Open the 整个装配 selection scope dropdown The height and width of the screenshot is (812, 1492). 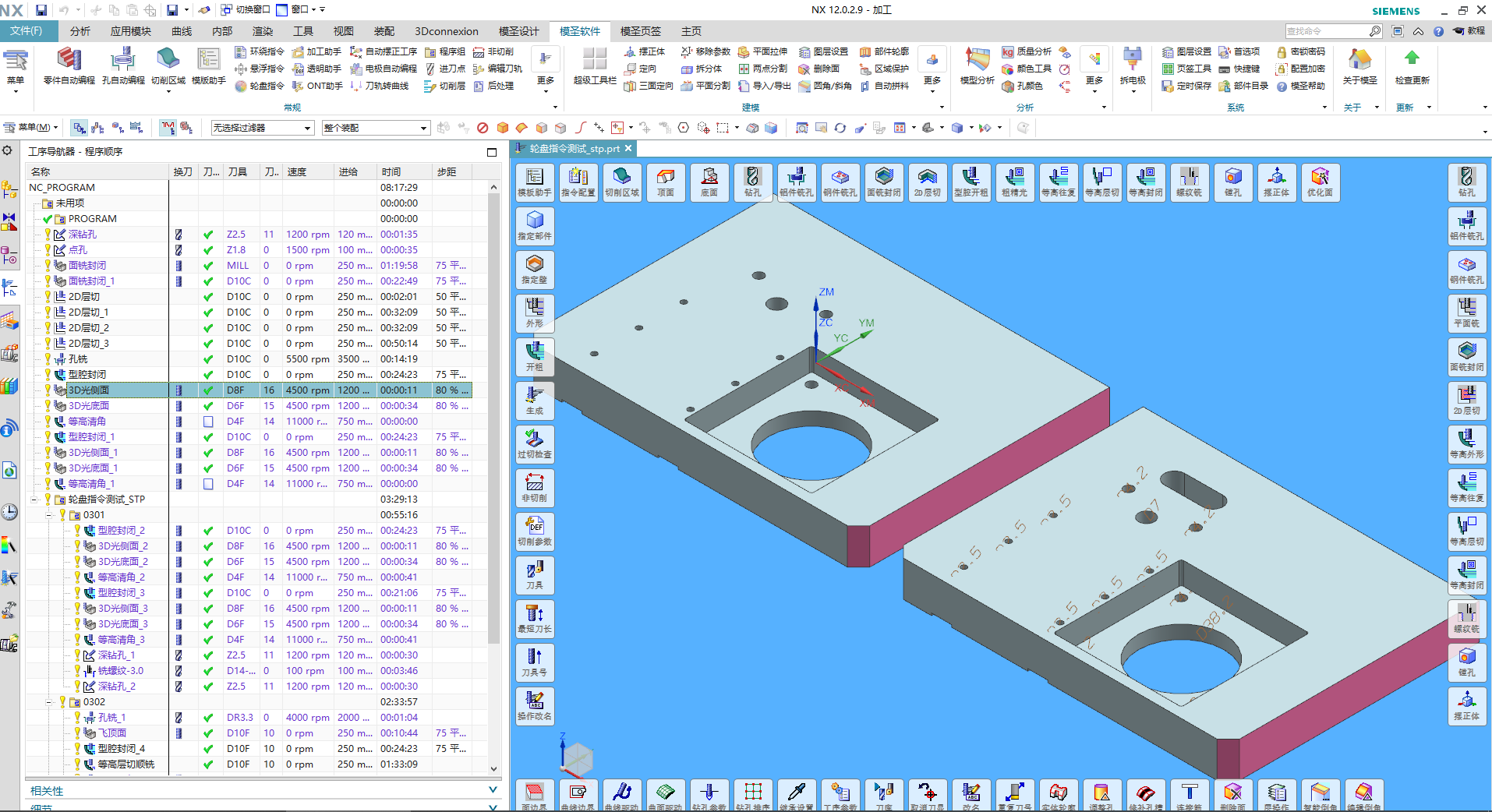point(376,128)
